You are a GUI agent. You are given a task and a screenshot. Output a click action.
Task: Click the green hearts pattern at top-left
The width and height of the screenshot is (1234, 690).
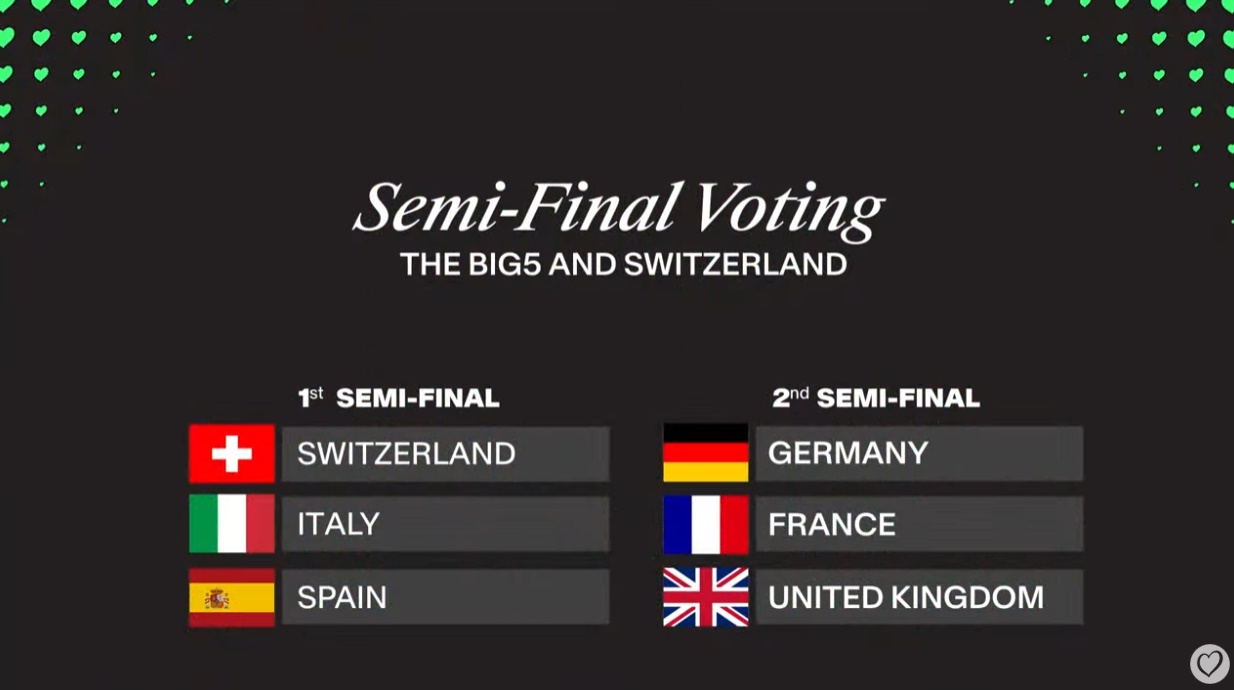tap(60, 60)
